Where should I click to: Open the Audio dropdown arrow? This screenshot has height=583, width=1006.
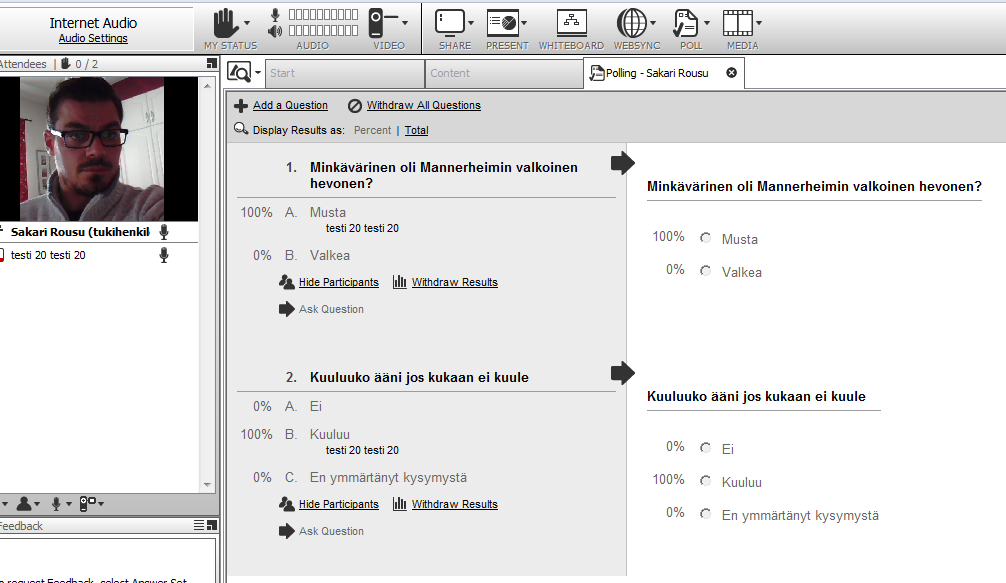(364, 21)
